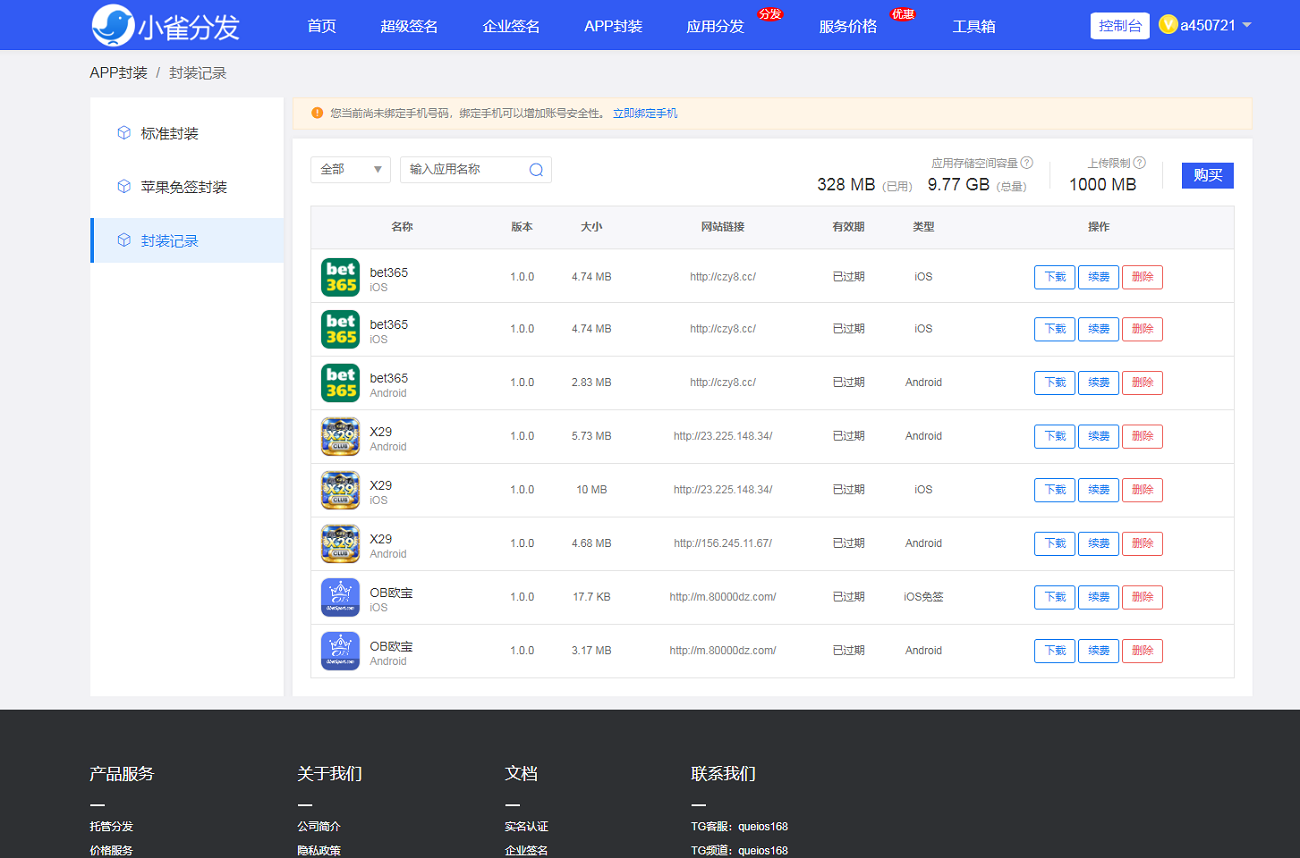Viewport: 1300px width, 858px height.
Task: Click help icon beside 应用存储空间容量
Action: click(x=1026, y=163)
